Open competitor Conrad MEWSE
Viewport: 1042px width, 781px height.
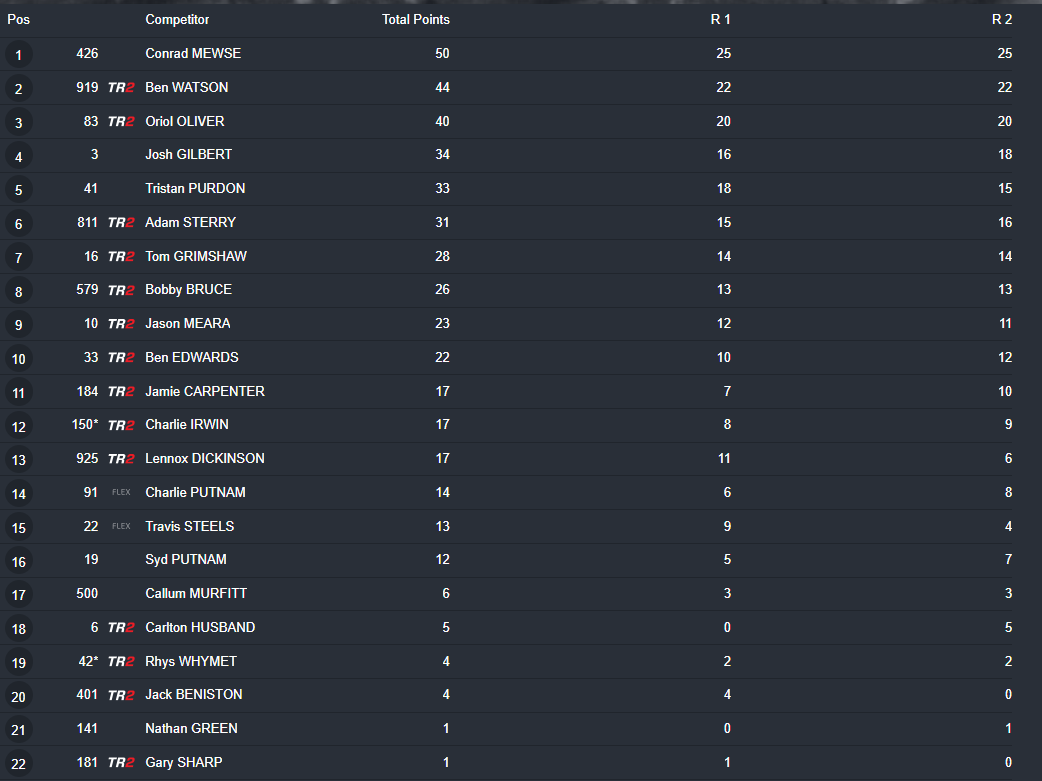click(193, 53)
